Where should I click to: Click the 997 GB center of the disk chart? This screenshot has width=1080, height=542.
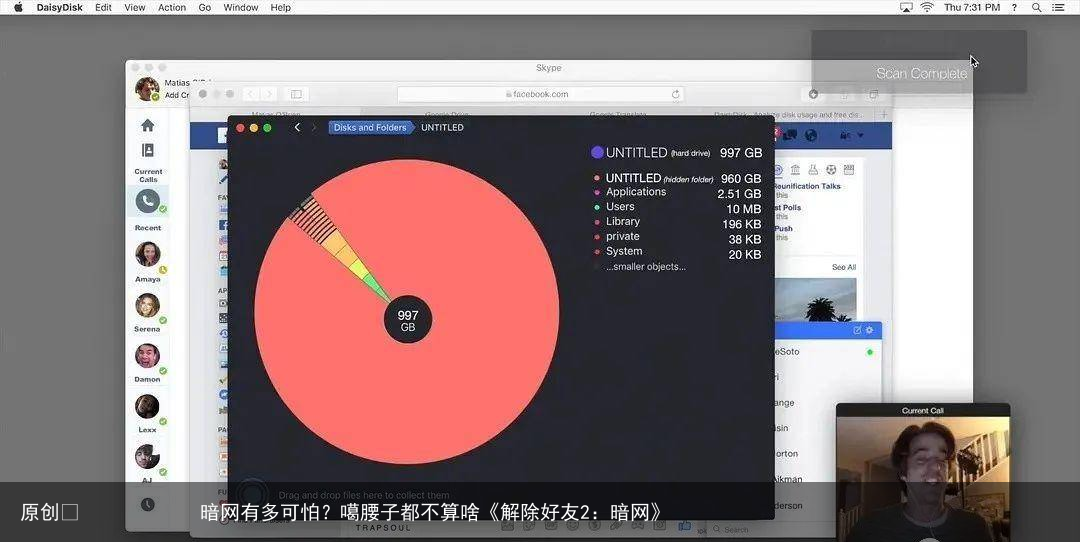(408, 320)
